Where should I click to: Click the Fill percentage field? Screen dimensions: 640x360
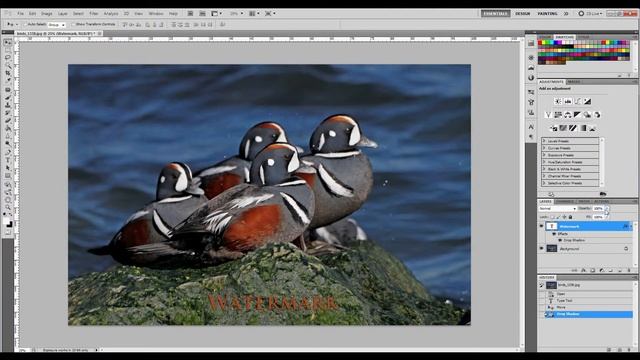point(598,217)
